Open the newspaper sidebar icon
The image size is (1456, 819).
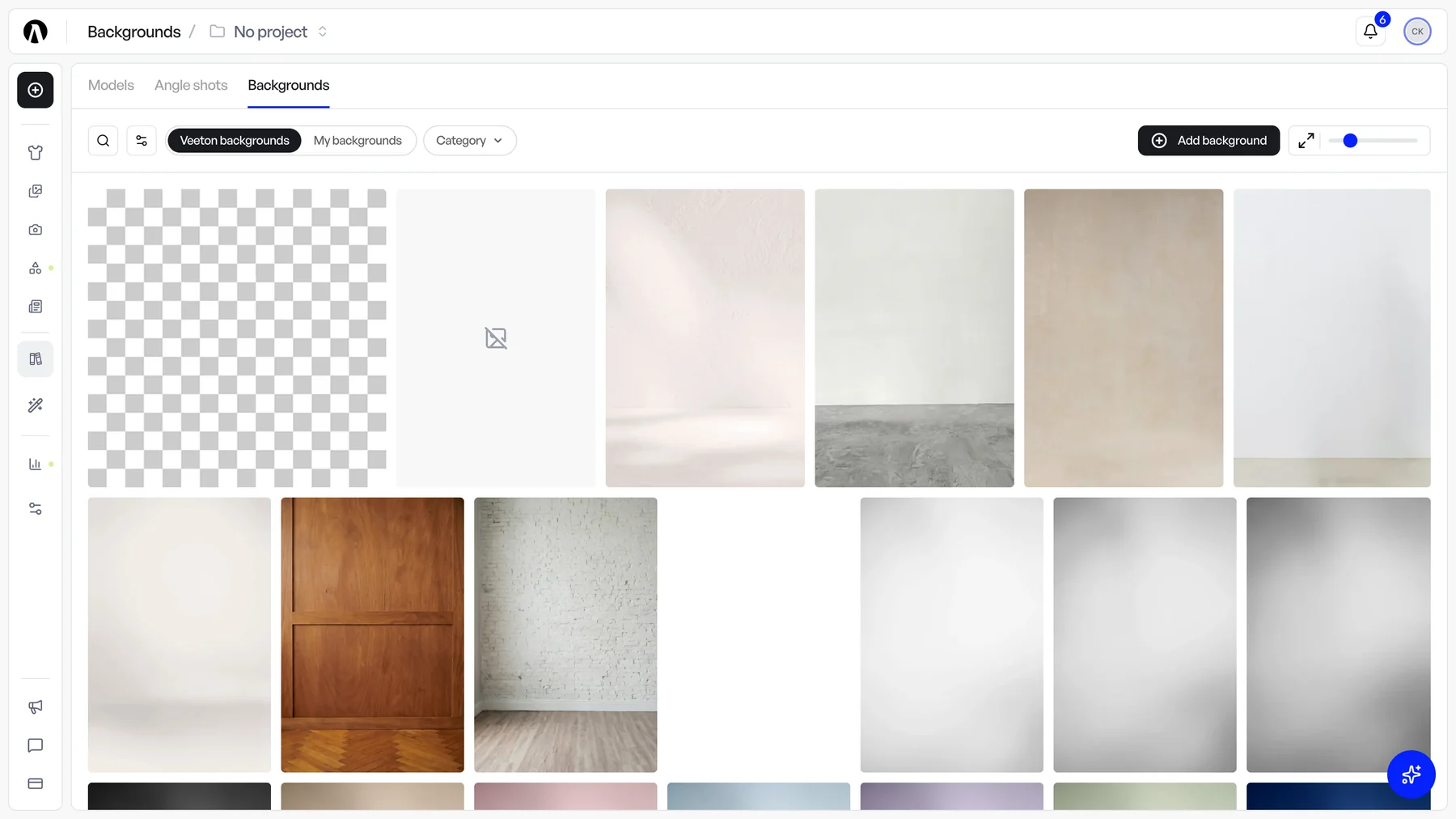tap(36, 307)
